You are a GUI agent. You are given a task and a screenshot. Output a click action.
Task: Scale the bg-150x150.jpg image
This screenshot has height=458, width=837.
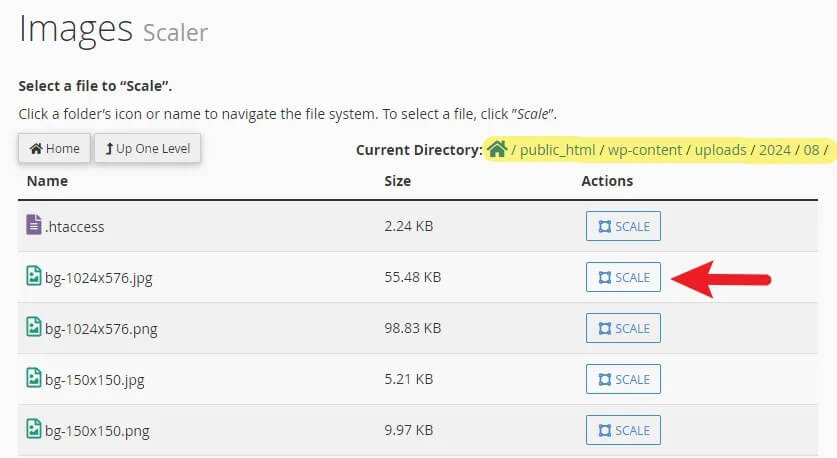[623, 379]
